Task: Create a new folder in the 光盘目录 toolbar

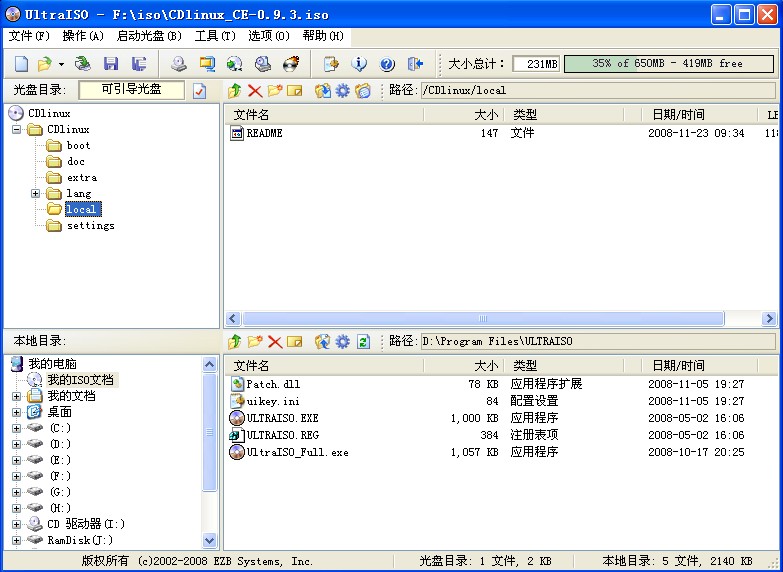Action: pyautogui.click(x=275, y=91)
